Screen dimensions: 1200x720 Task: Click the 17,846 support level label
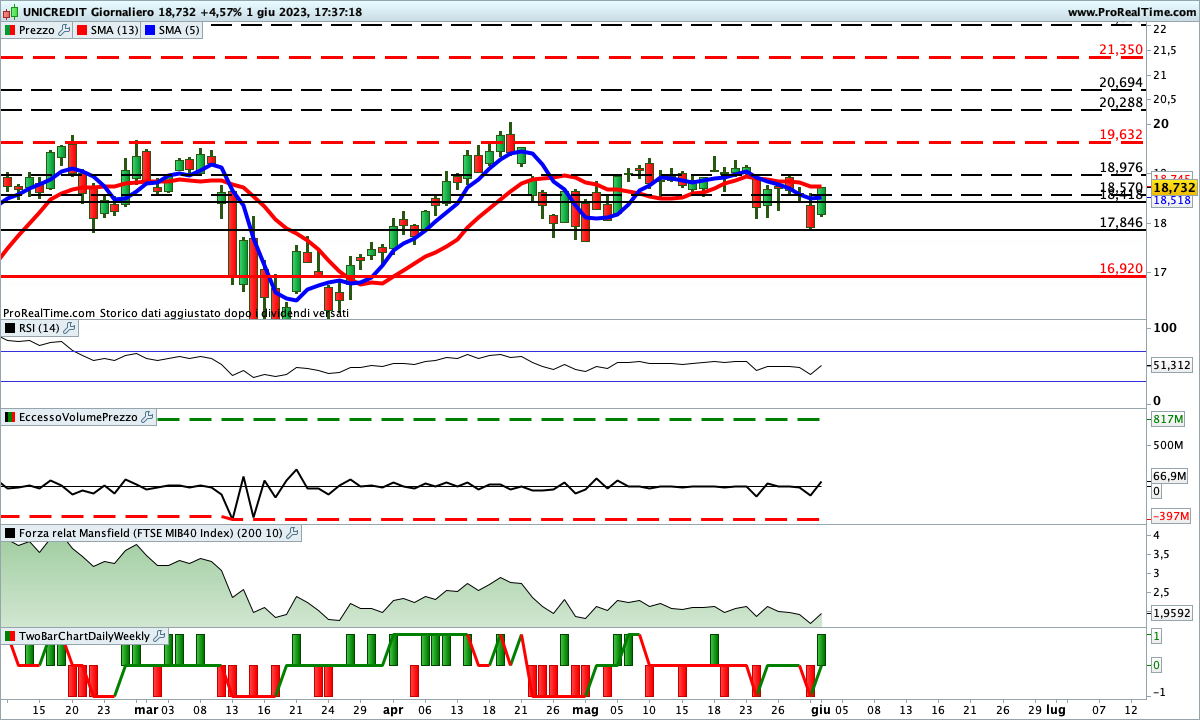point(1121,222)
